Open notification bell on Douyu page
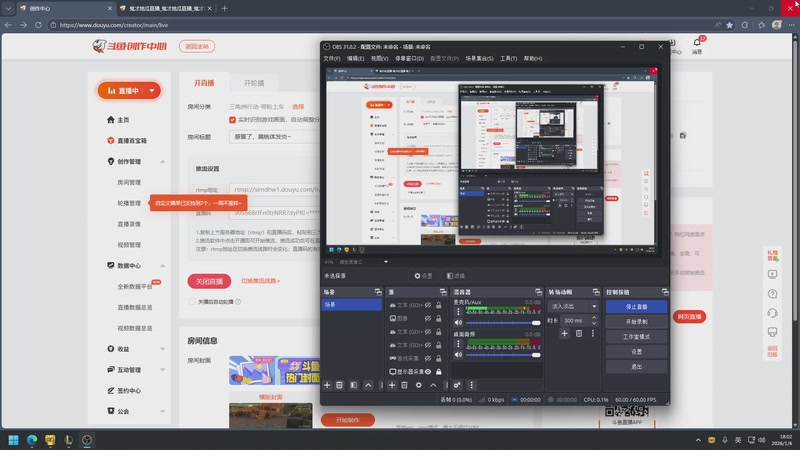Image resolution: width=800 pixels, height=450 pixels. point(697,42)
